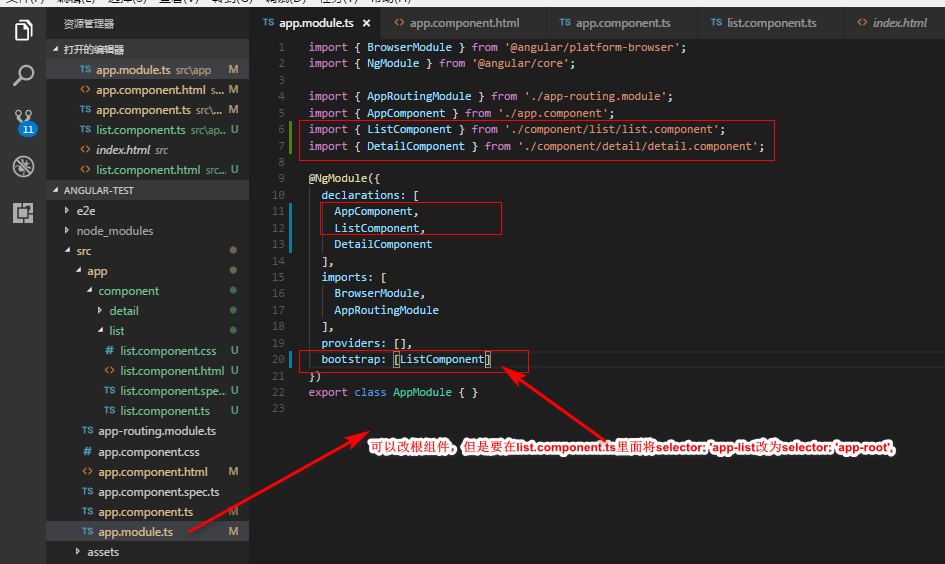Select app.component.ts in open editors list

pos(147,110)
